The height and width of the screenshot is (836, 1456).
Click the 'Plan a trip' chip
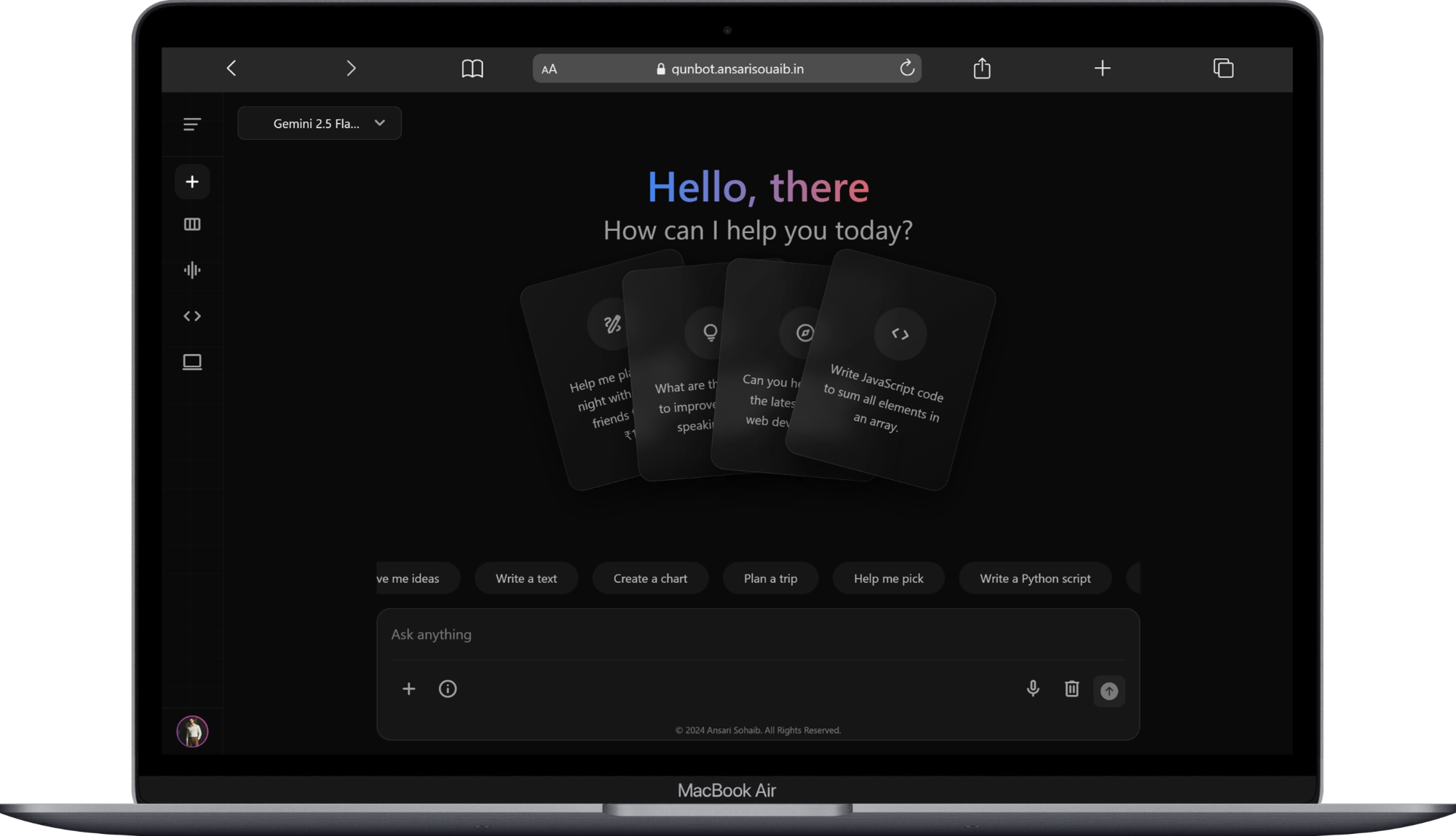(770, 578)
